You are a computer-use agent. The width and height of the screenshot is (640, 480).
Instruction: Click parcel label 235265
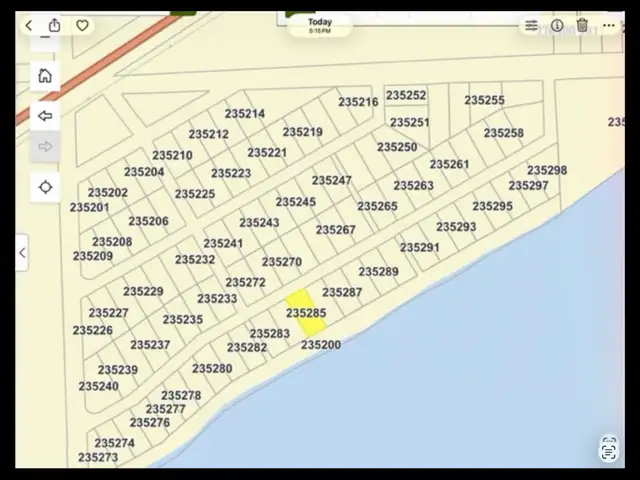pos(378,206)
